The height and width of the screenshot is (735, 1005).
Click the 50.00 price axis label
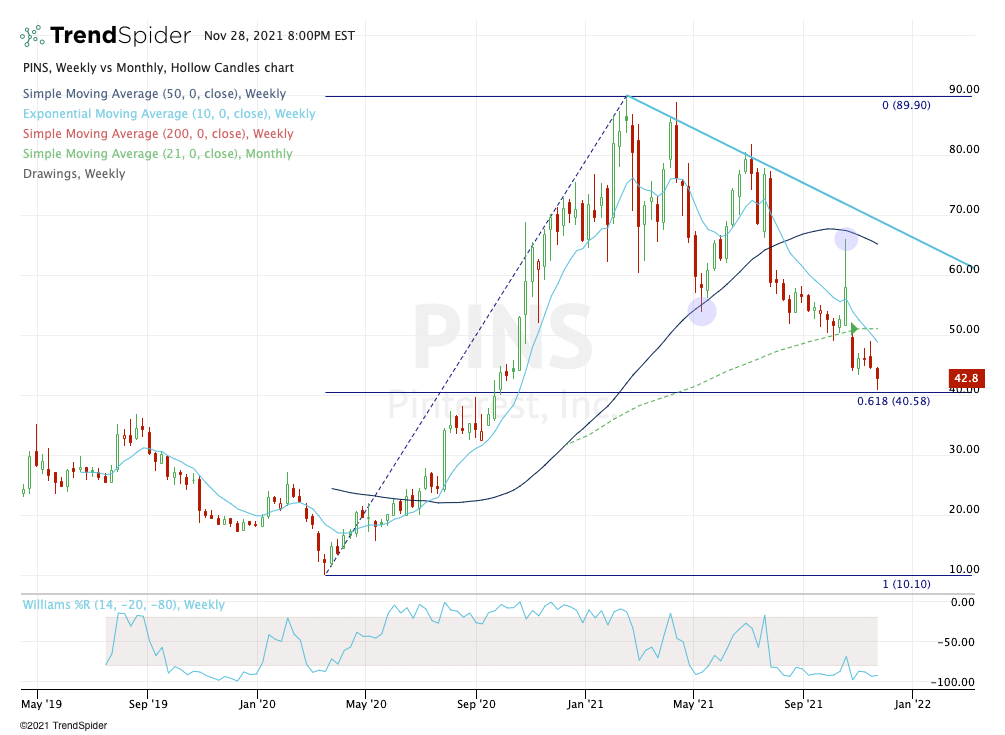click(x=964, y=329)
